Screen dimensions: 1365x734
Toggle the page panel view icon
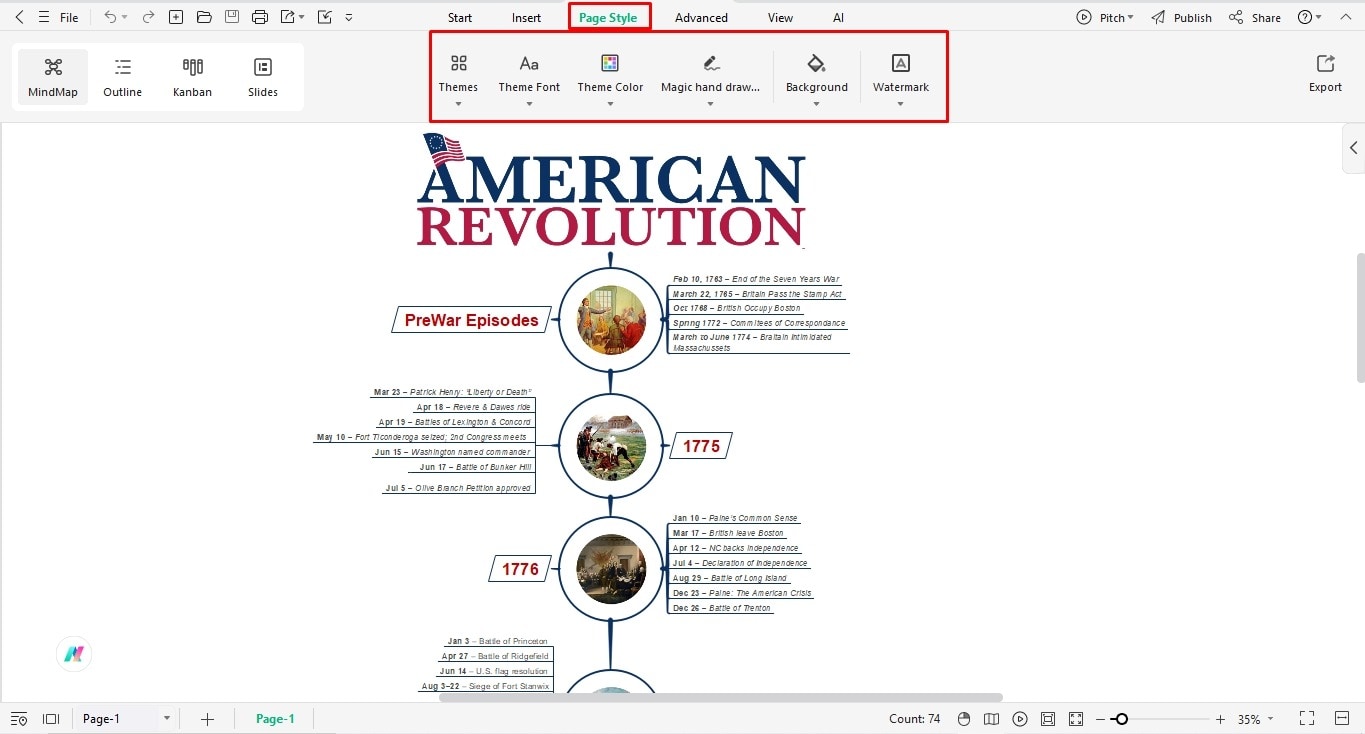coord(51,719)
